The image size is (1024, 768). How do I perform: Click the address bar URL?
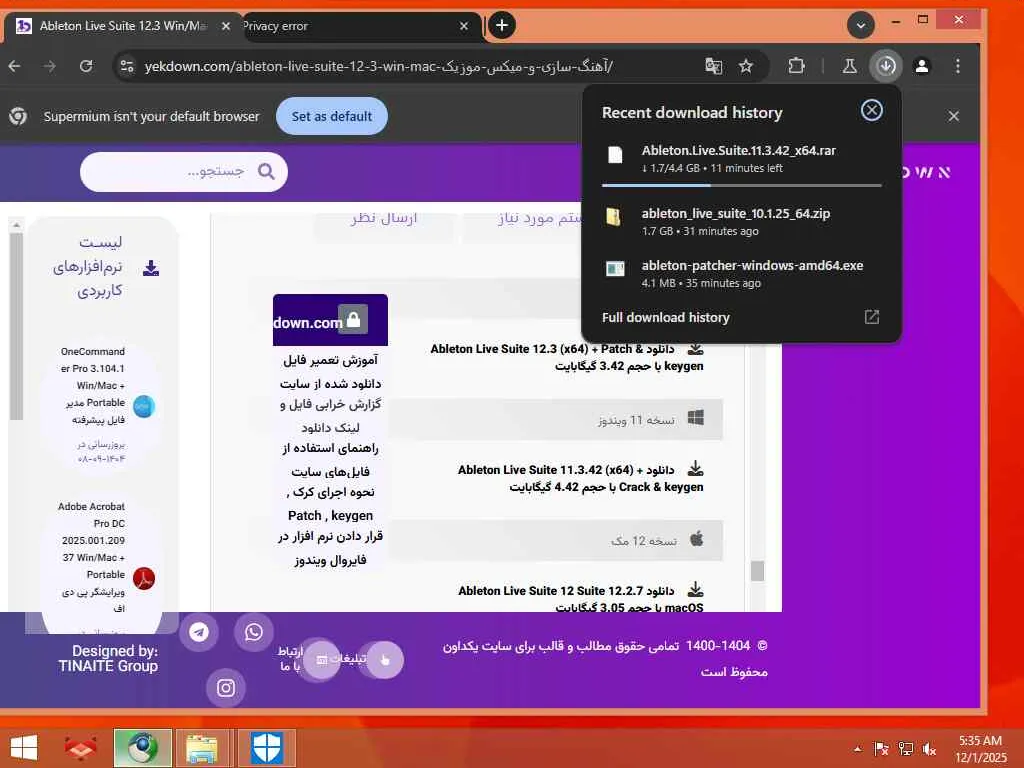378,66
